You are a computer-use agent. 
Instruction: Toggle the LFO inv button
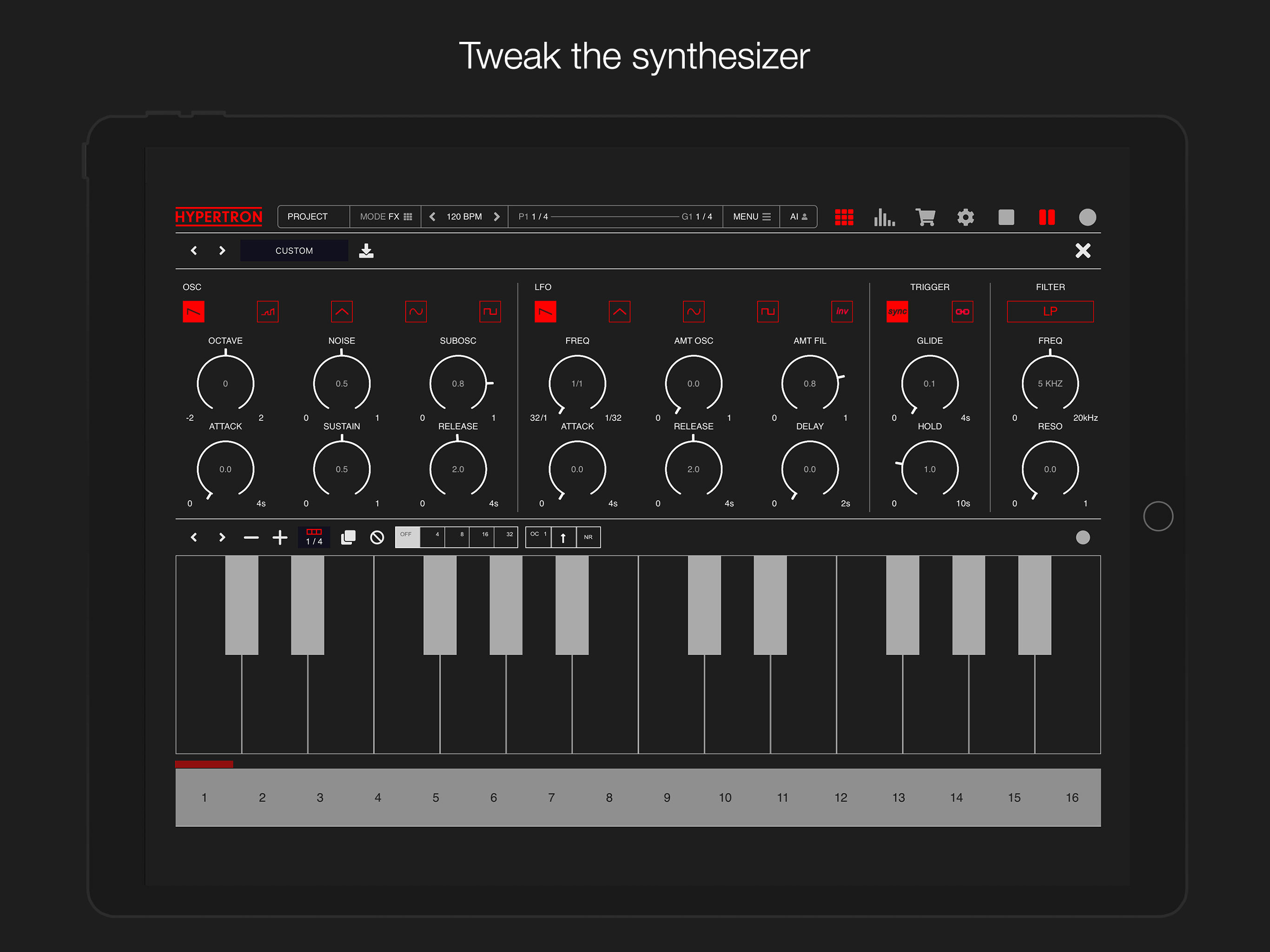pos(842,312)
